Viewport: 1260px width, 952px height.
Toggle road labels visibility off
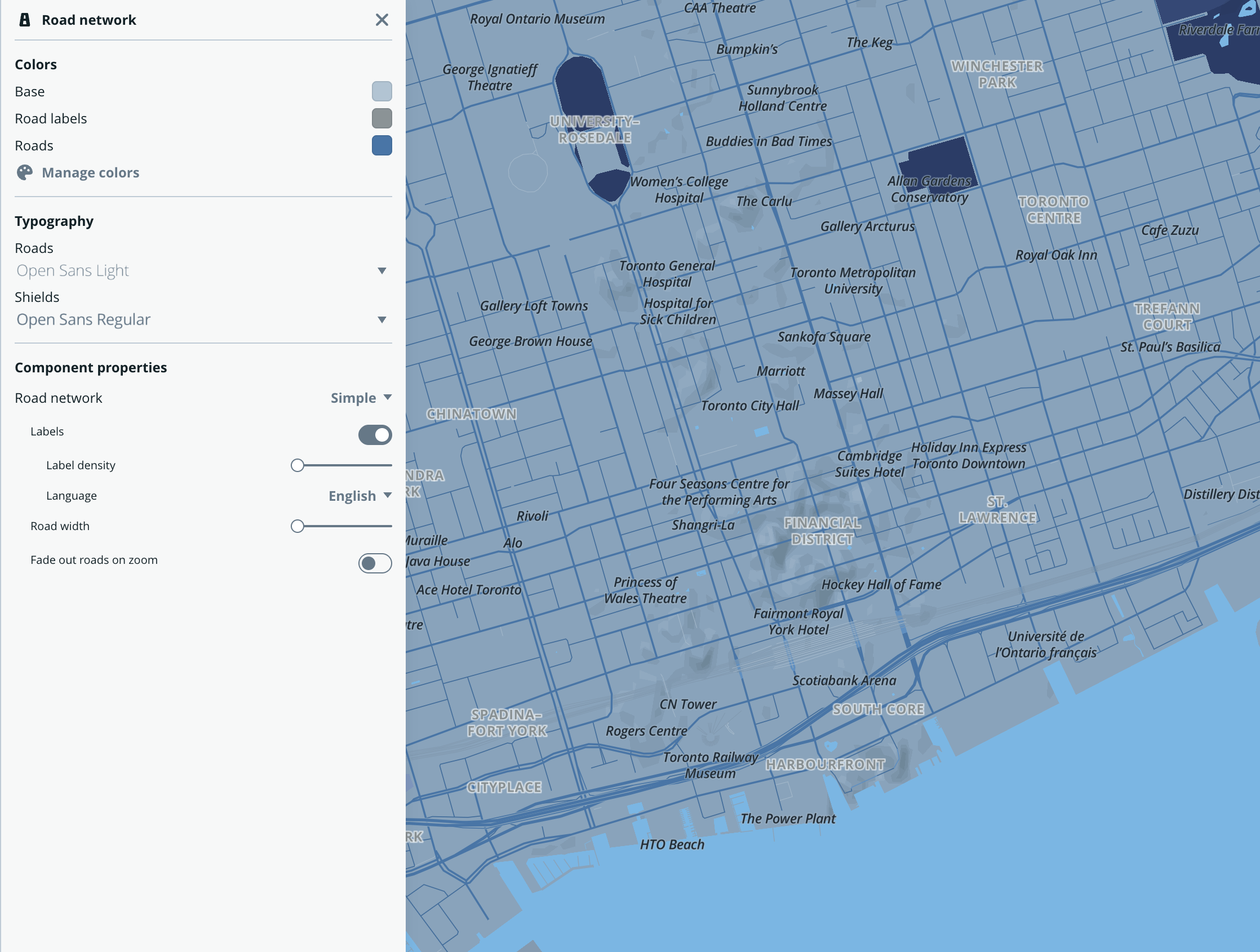pos(374,434)
